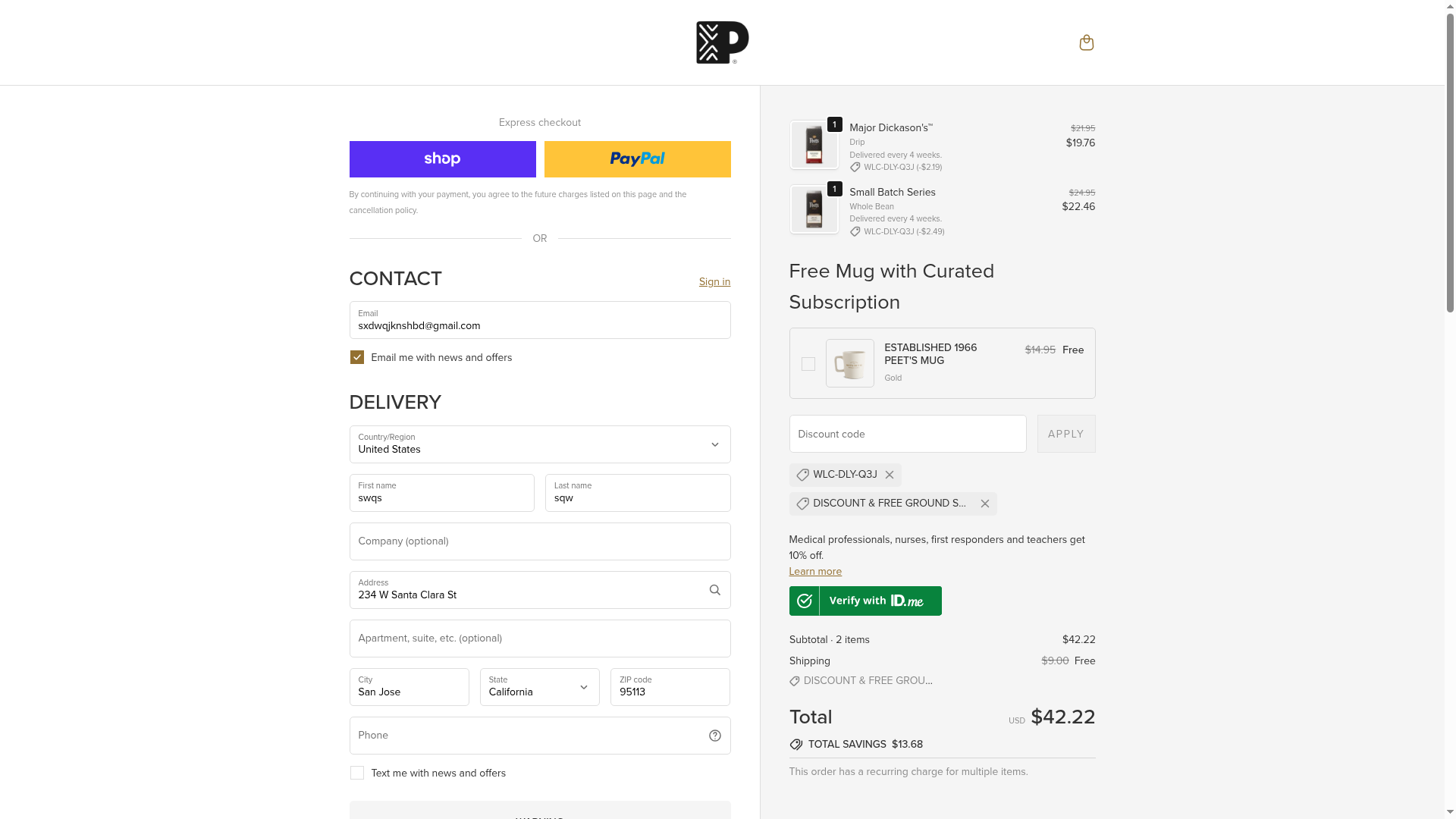Uncheck Email me with news and offers
Image resolution: width=1456 pixels, height=819 pixels.
[x=357, y=357]
